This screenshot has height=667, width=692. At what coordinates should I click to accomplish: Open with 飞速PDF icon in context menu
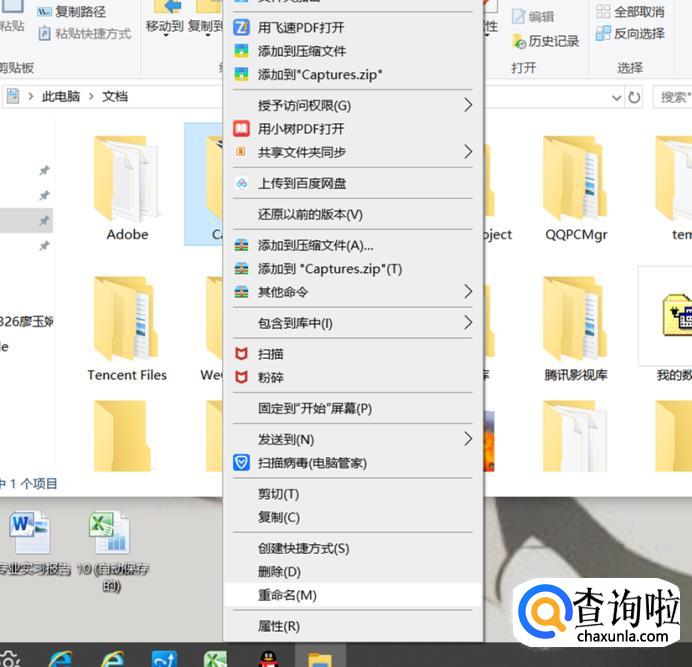coord(241,27)
